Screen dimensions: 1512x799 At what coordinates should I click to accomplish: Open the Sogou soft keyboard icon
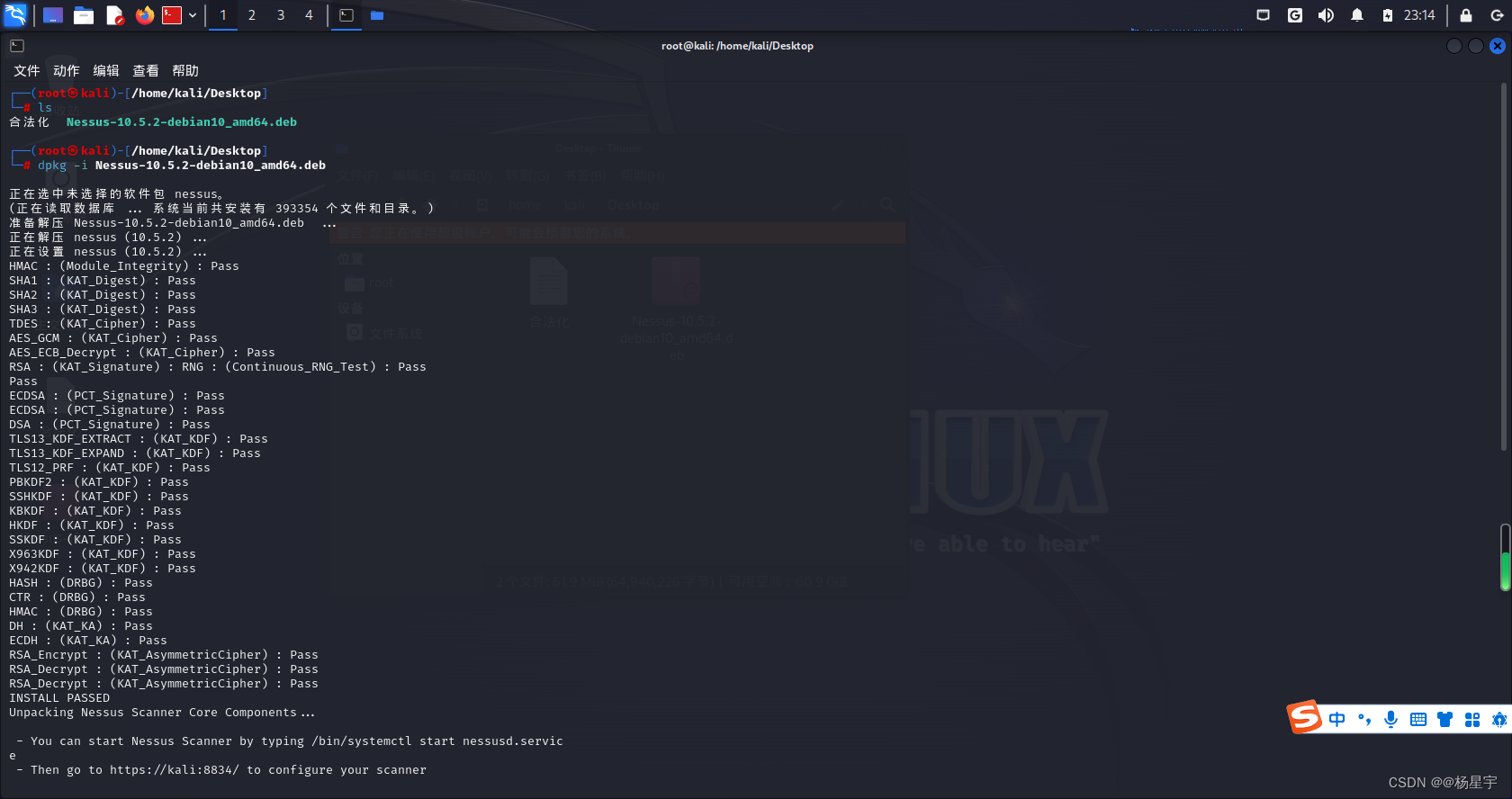pyautogui.click(x=1418, y=719)
